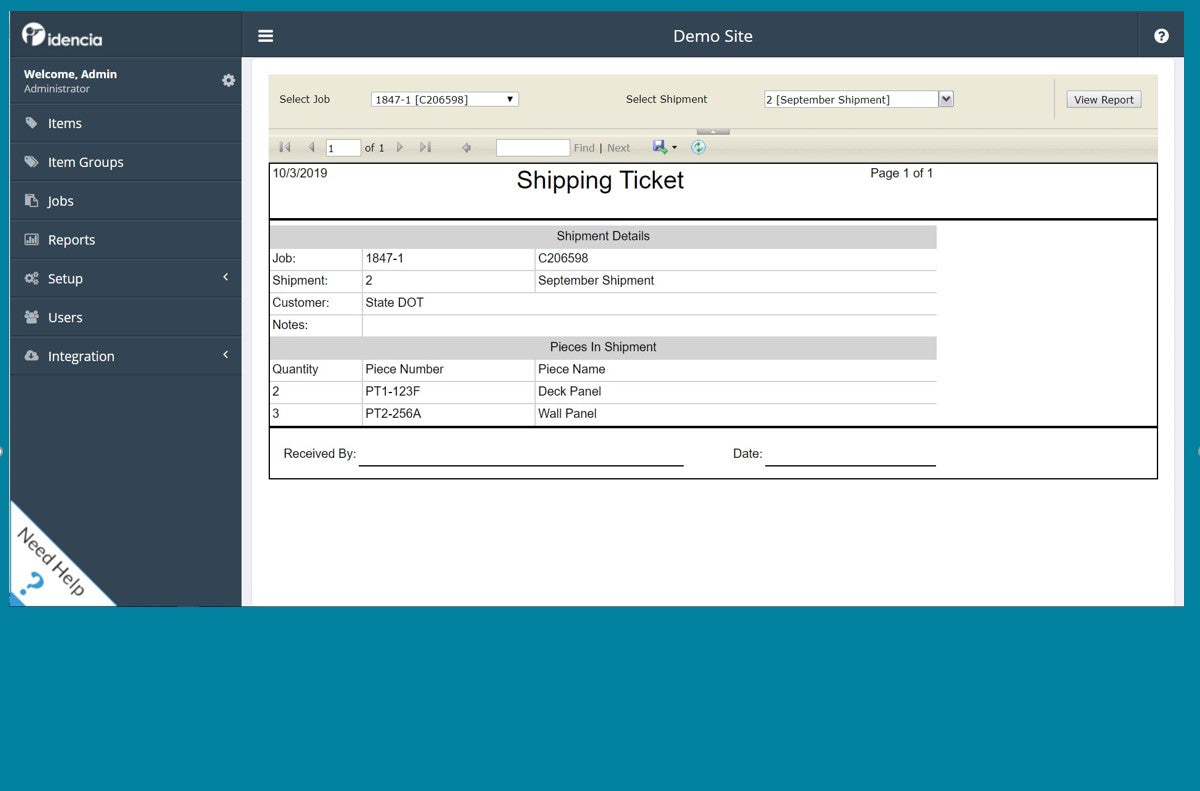Image resolution: width=1200 pixels, height=791 pixels.
Task: Jump to the first page of the report
Action: (284, 147)
